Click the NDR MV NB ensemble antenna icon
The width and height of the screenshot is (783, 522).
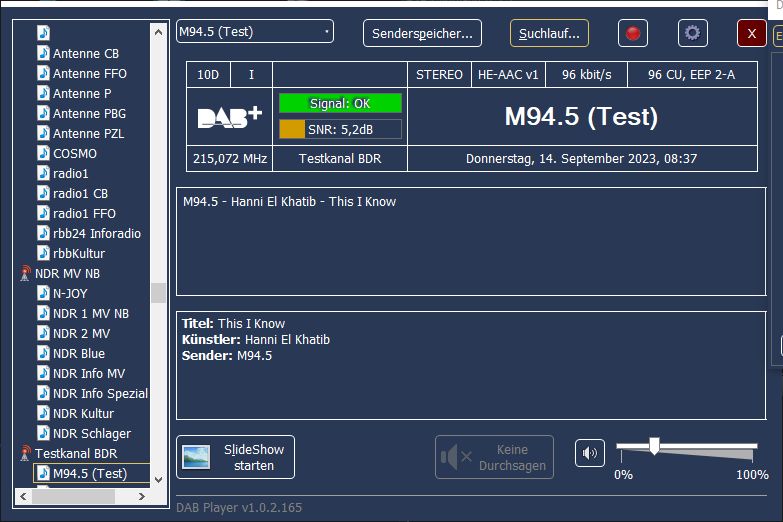point(25,273)
